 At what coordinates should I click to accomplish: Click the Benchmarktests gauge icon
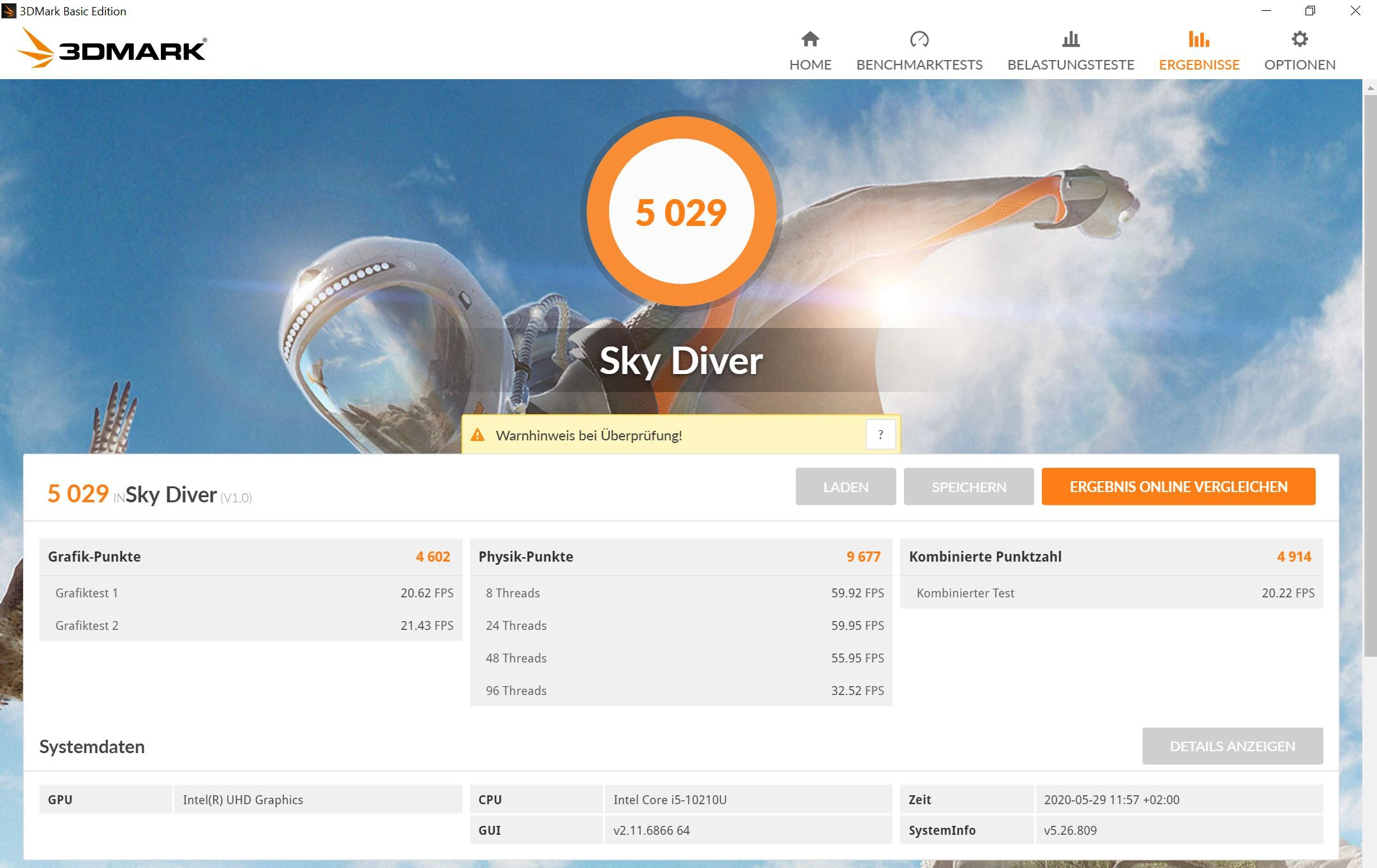[x=919, y=40]
